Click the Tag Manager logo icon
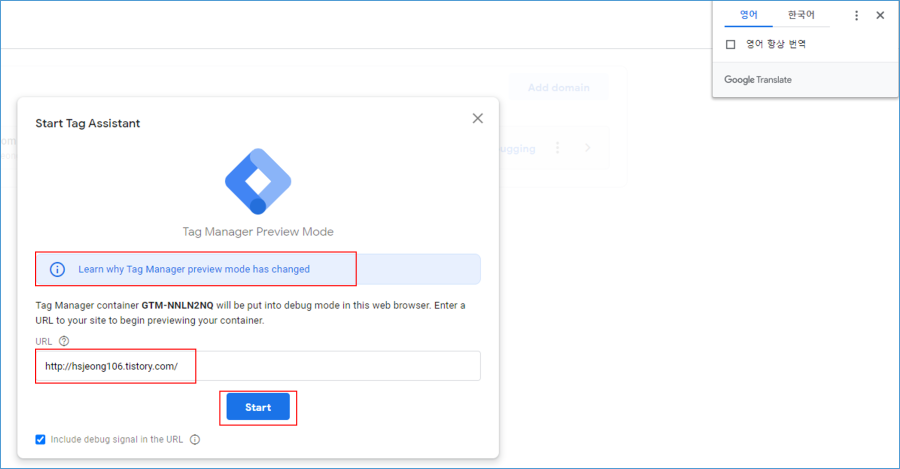Viewport: 900px width, 469px height. [258, 181]
